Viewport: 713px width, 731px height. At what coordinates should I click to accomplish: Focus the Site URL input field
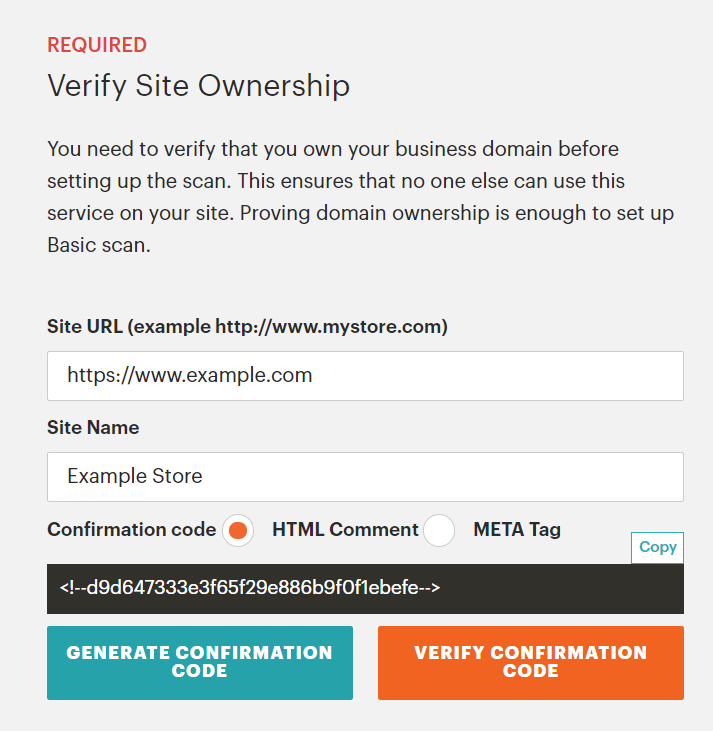(365, 376)
